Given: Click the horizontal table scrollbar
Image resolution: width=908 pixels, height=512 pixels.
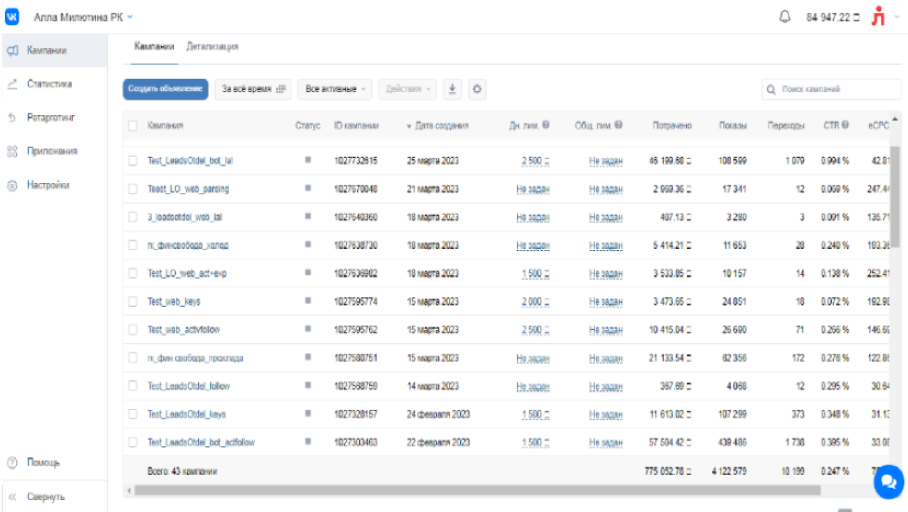Looking at the screenshot, I should coord(477,491).
